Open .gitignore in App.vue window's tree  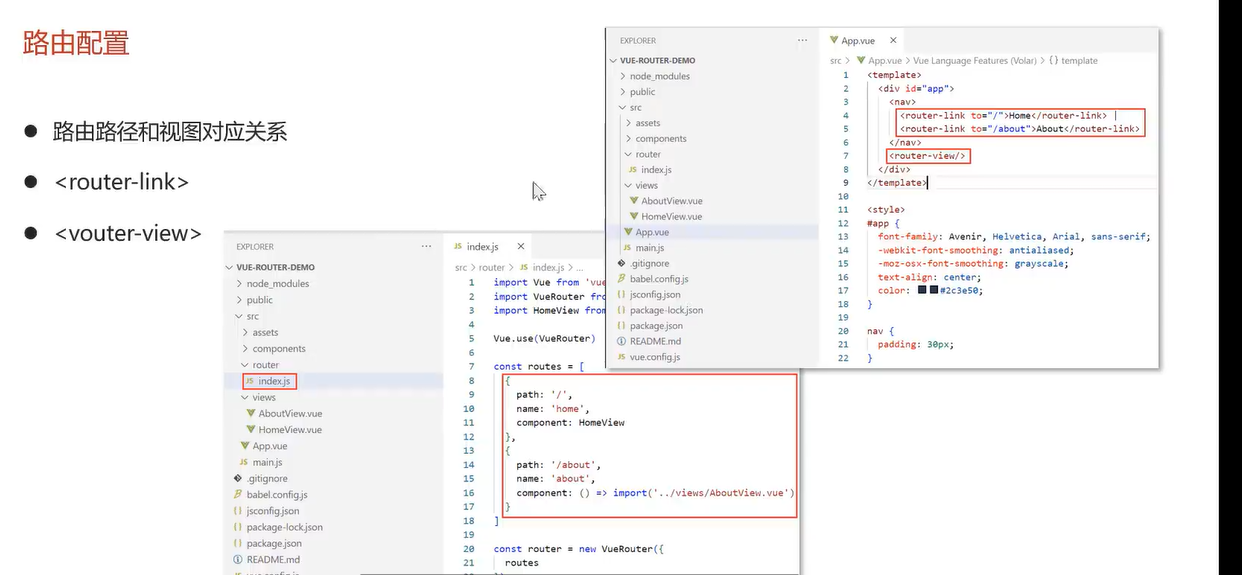pos(649,263)
